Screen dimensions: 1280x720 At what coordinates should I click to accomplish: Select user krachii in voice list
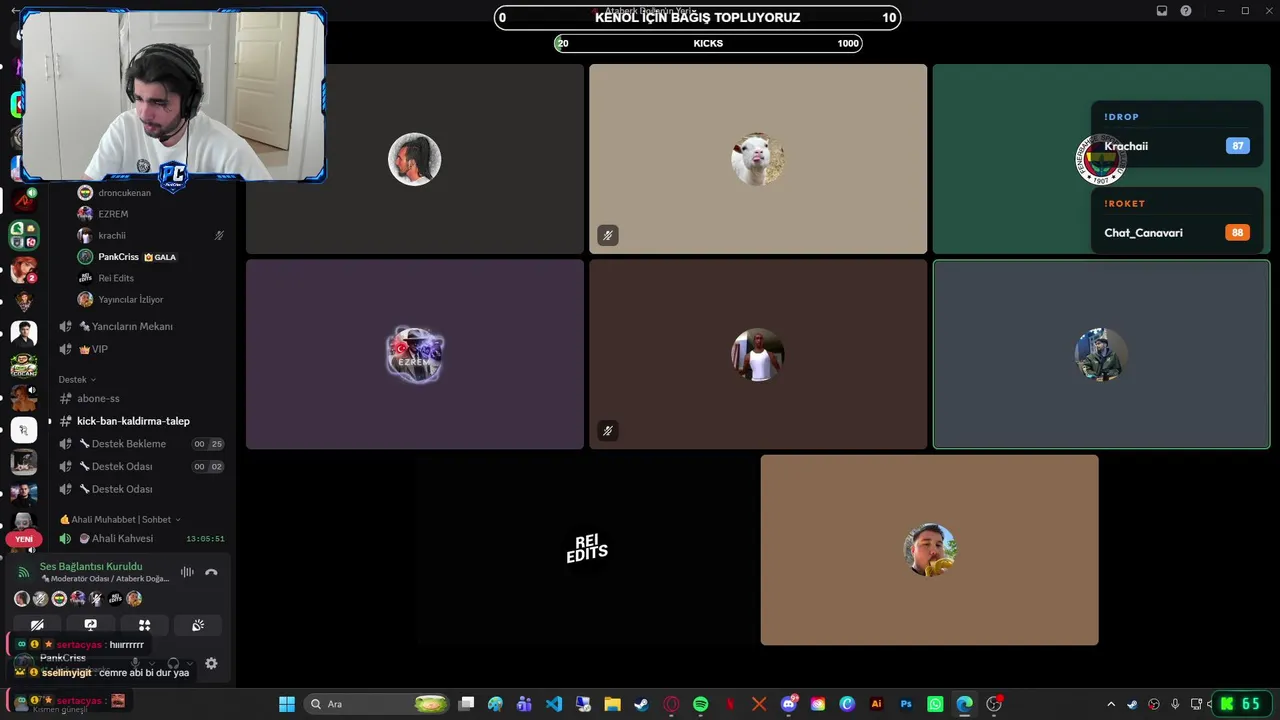pyautogui.click(x=150, y=235)
